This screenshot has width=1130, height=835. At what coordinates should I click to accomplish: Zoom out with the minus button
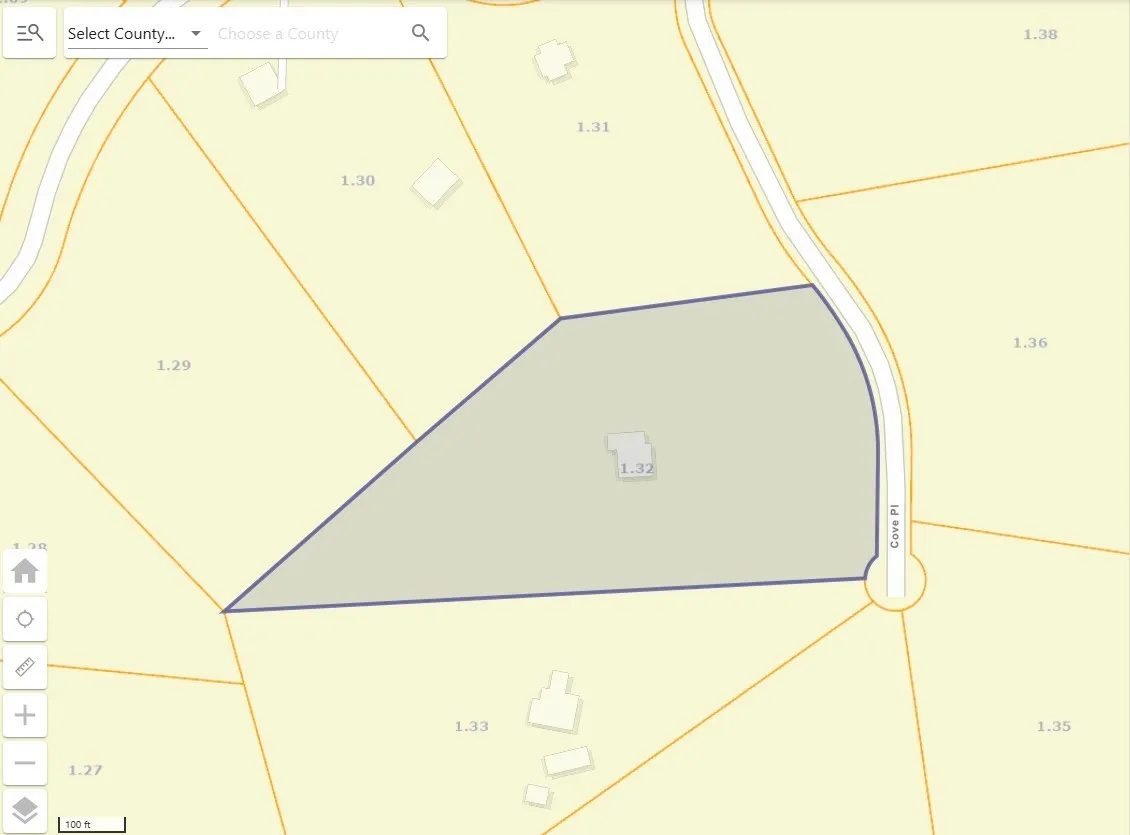tap(25, 762)
